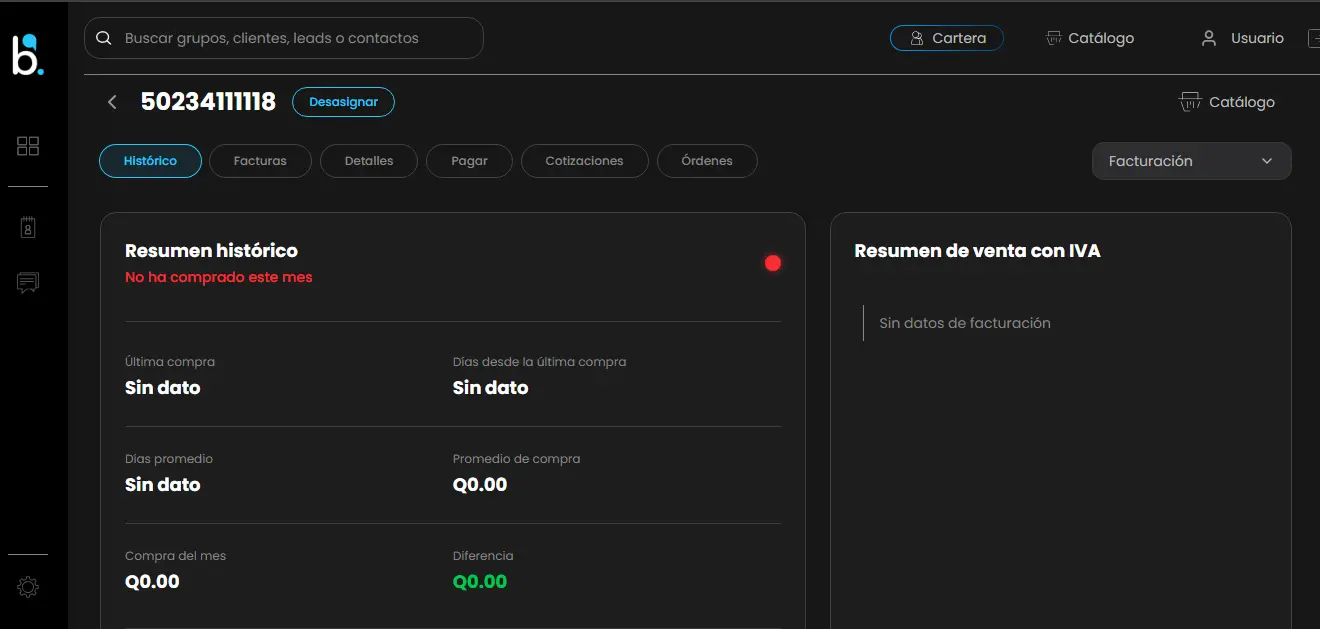Image resolution: width=1320 pixels, height=629 pixels.
Task: Click the 'Días promedio' label
Action: 169,459
